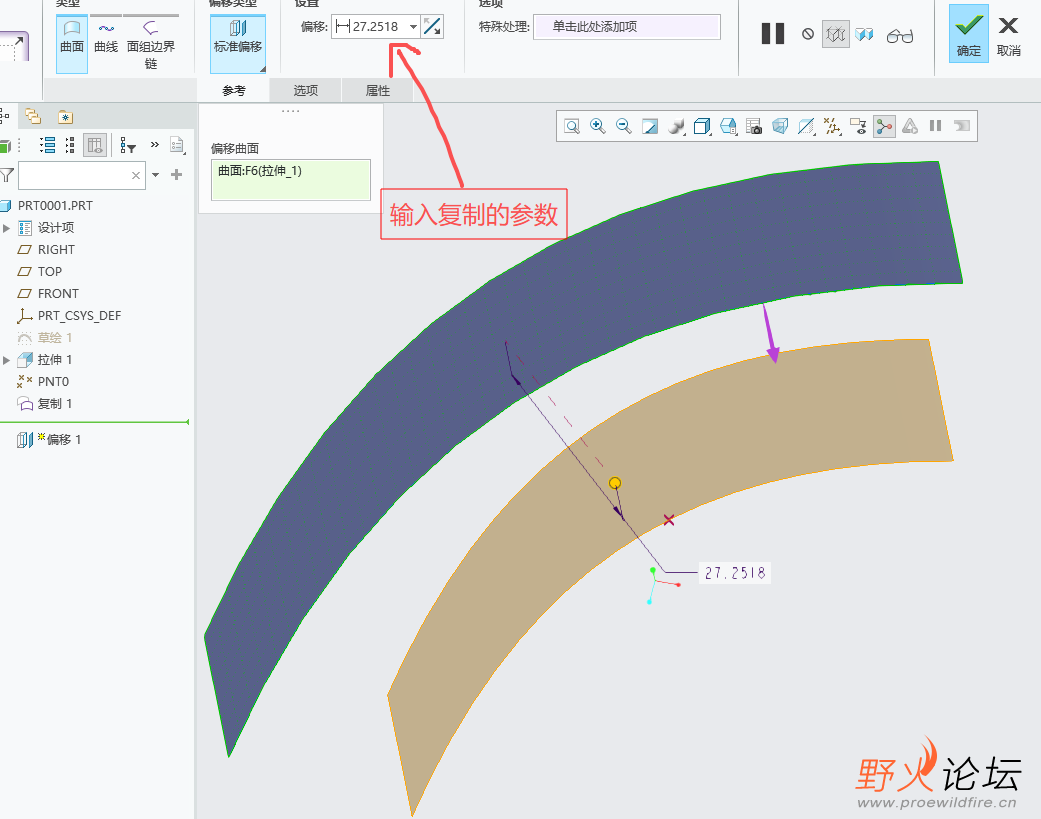
Task: Click the expand-all tree list icon
Action: tap(47, 145)
